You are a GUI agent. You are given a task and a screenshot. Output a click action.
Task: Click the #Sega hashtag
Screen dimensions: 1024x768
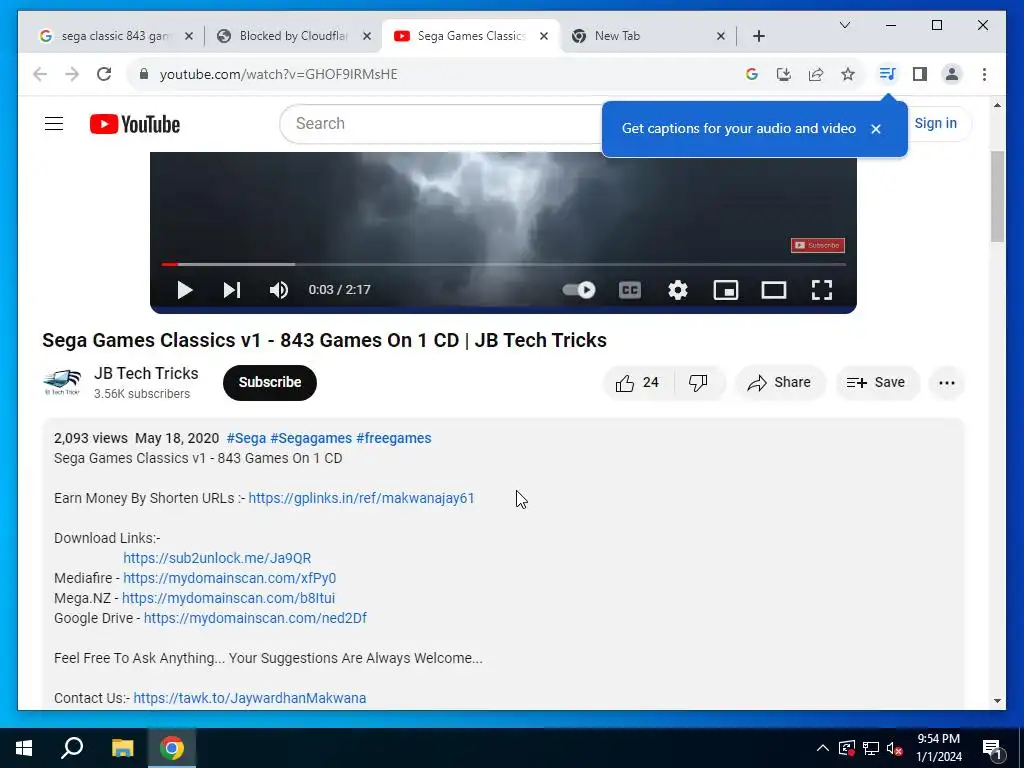tap(246, 438)
